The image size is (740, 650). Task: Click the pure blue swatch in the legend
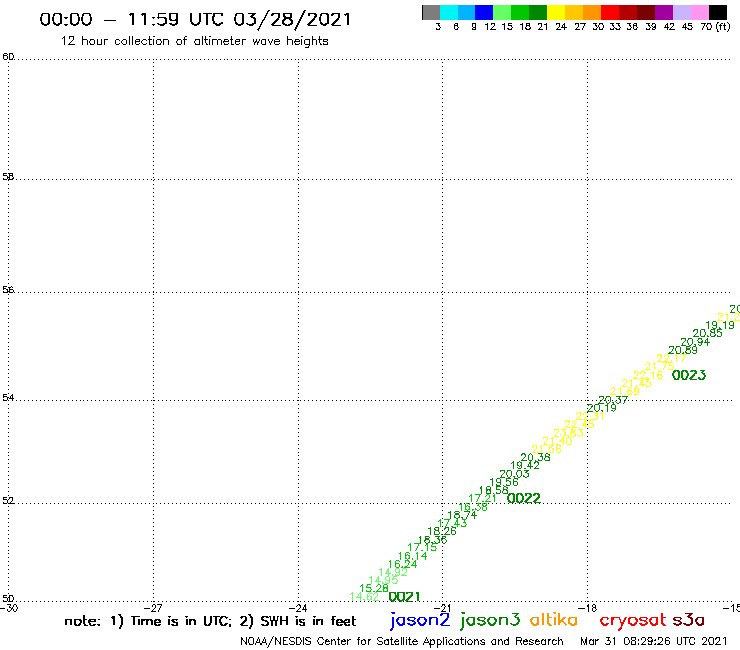click(484, 12)
